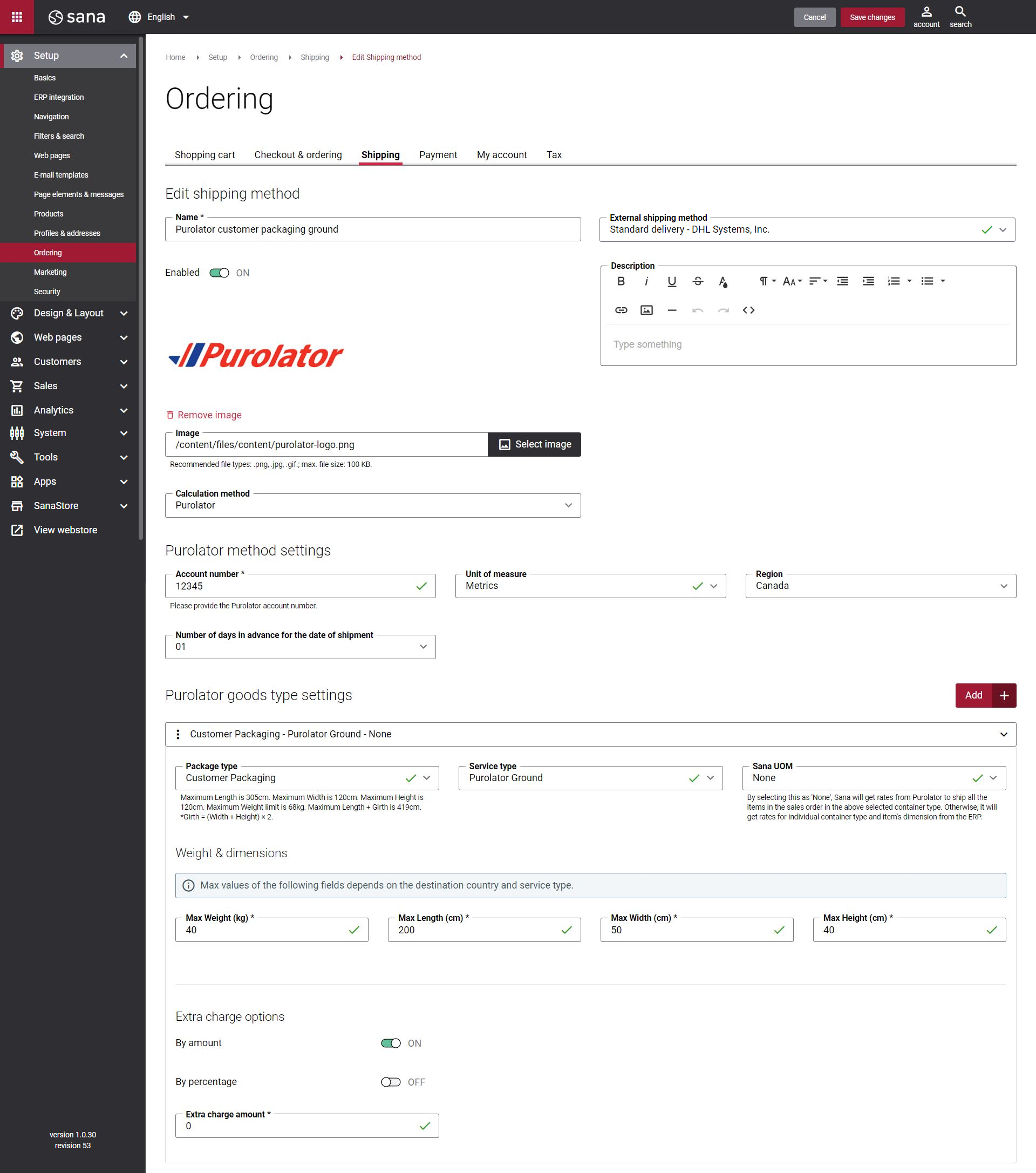The height and width of the screenshot is (1173, 1036).
Task: Click Home breadcrumb link
Action: [175, 57]
